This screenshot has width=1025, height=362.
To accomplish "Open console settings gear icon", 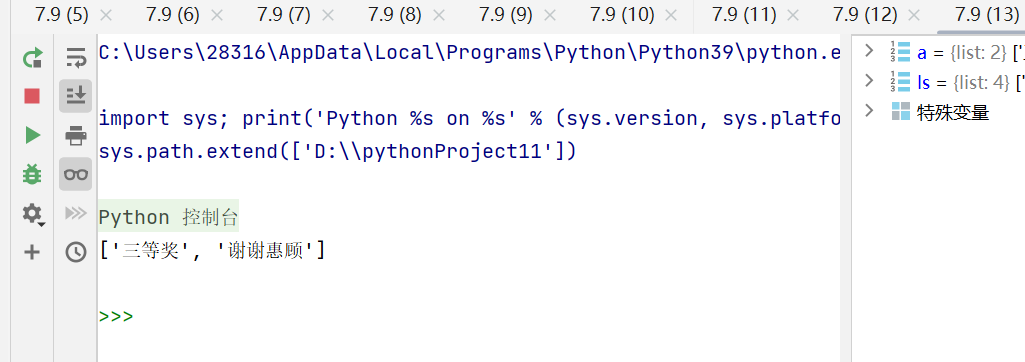I will tap(32, 213).
